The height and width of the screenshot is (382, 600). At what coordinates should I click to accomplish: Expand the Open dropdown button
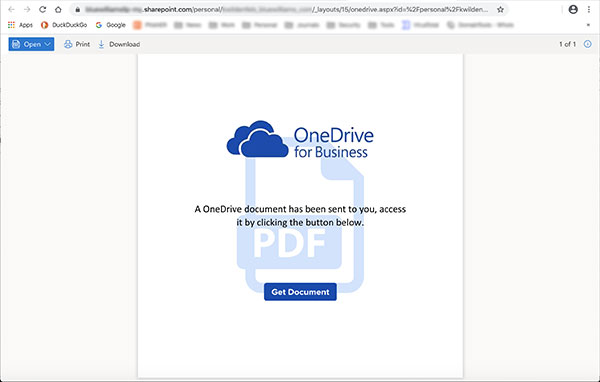click(x=31, y=44)
